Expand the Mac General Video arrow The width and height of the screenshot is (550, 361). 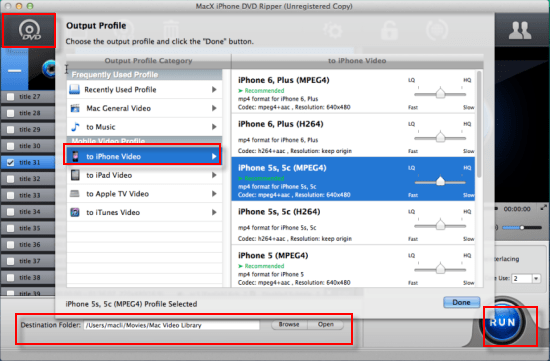(214, 108)
